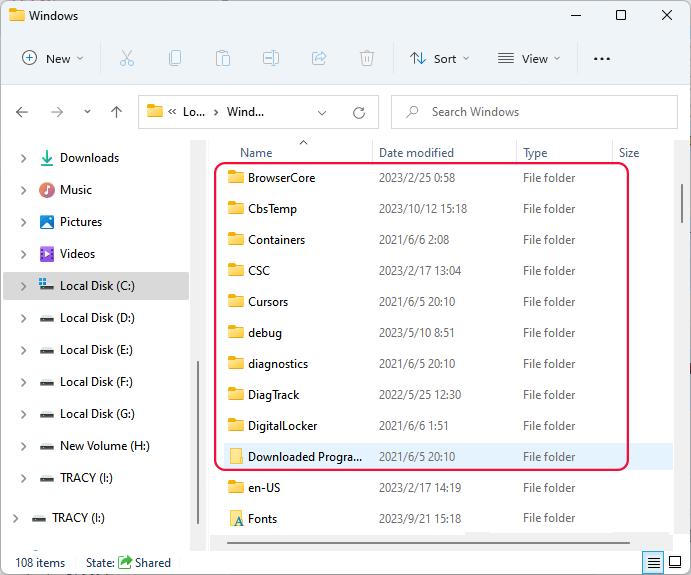
Task: Refresh the current folder view
Action: tap(359, 113)
